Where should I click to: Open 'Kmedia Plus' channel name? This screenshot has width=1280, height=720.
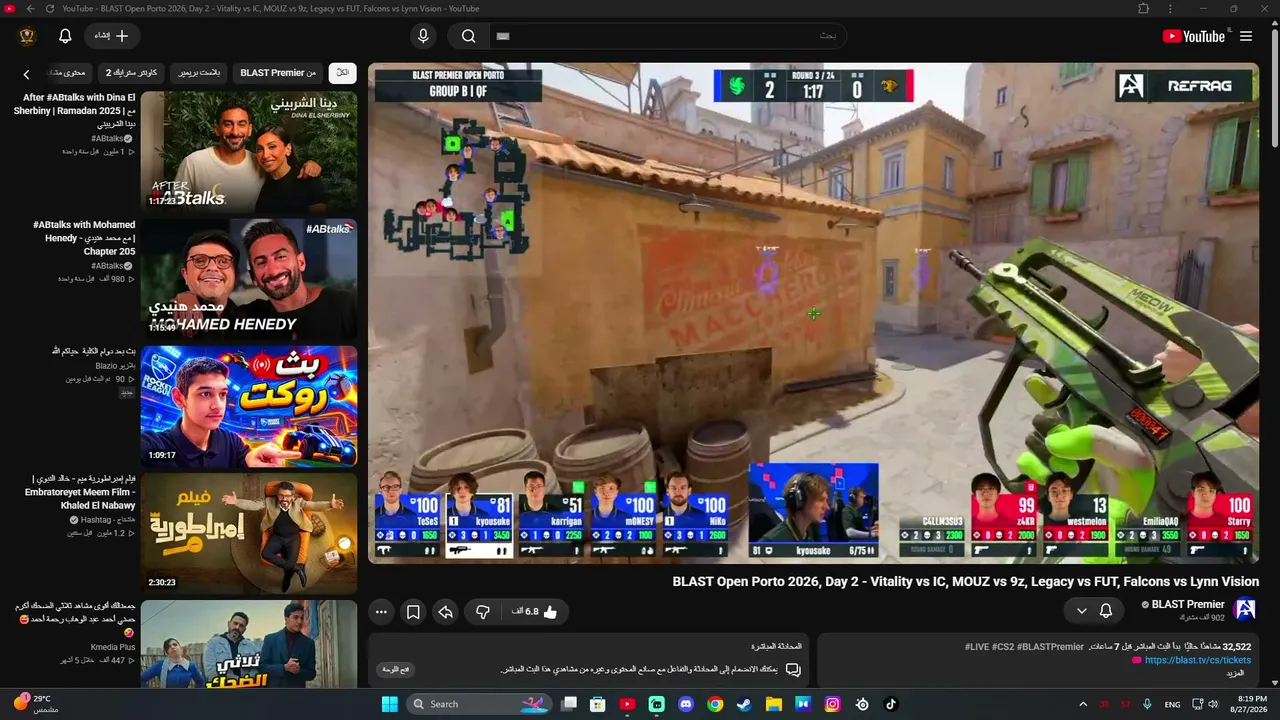point(113,647)
